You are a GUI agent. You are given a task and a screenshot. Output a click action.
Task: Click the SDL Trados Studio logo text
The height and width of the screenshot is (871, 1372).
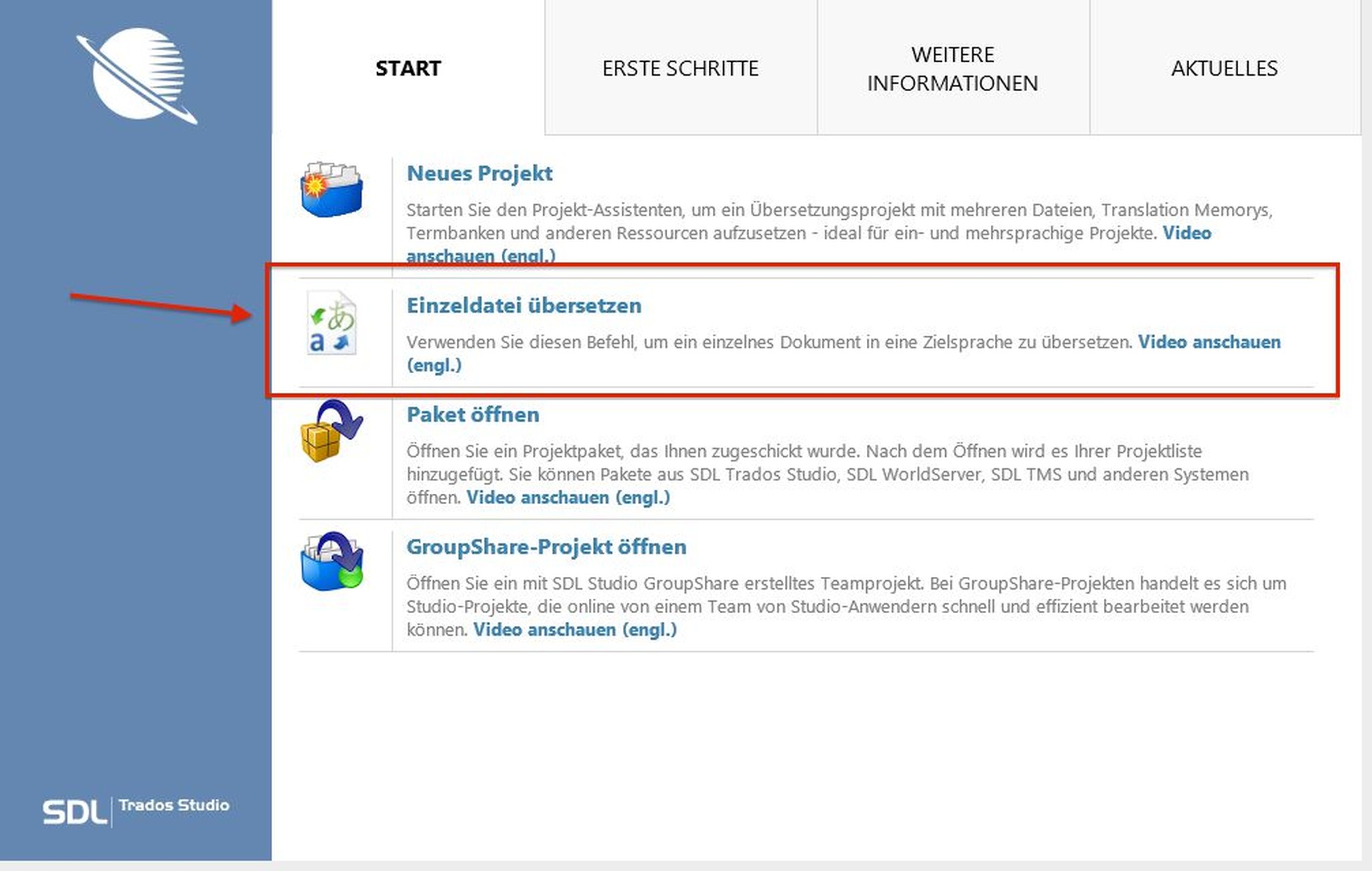pos(136,811)
